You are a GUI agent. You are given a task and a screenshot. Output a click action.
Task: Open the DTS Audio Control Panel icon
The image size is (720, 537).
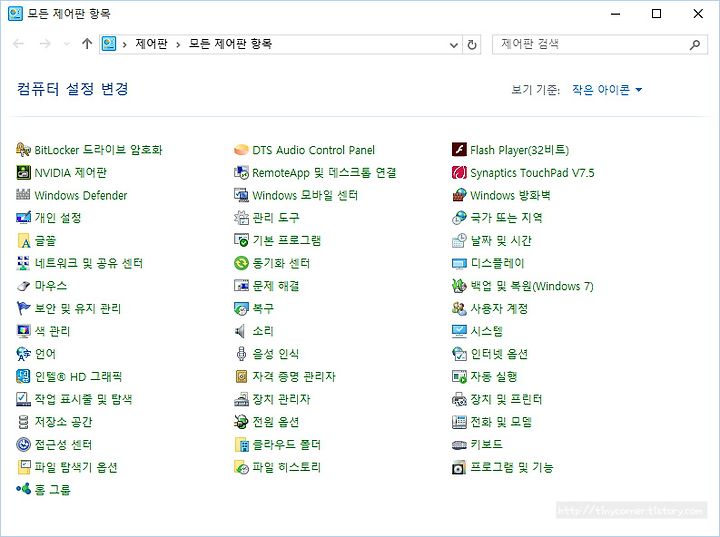point(241,150)
